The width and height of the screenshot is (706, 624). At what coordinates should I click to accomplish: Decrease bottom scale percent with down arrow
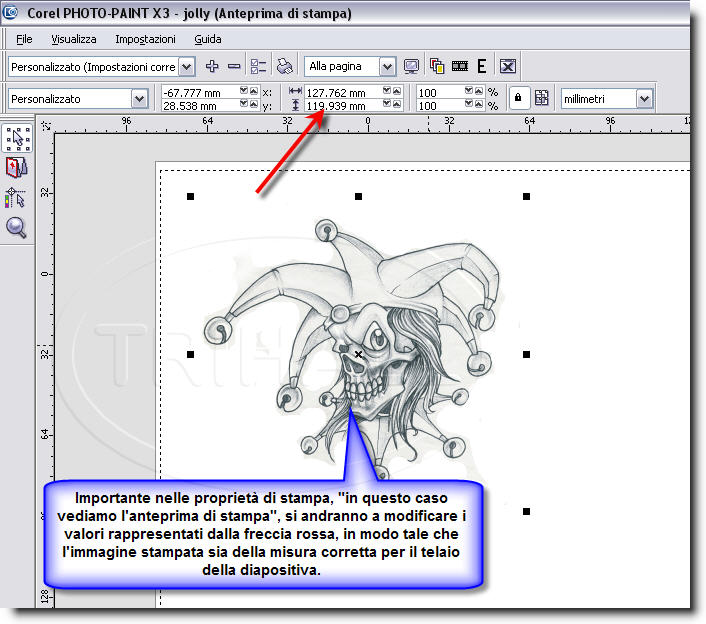click(469, 104)
